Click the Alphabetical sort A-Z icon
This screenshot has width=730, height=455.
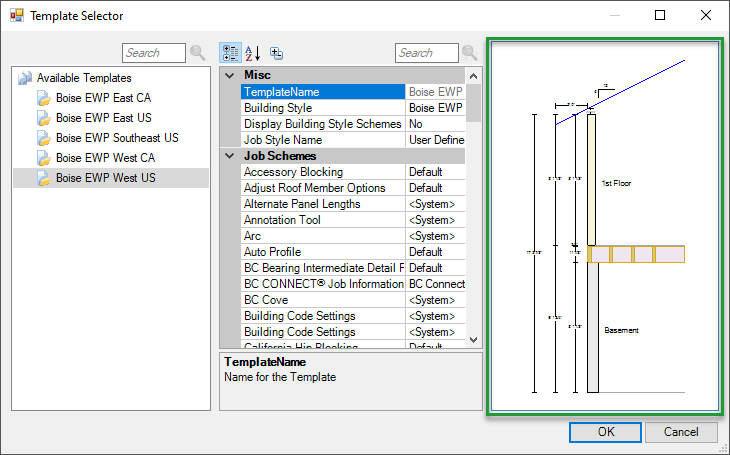point(253,53)
